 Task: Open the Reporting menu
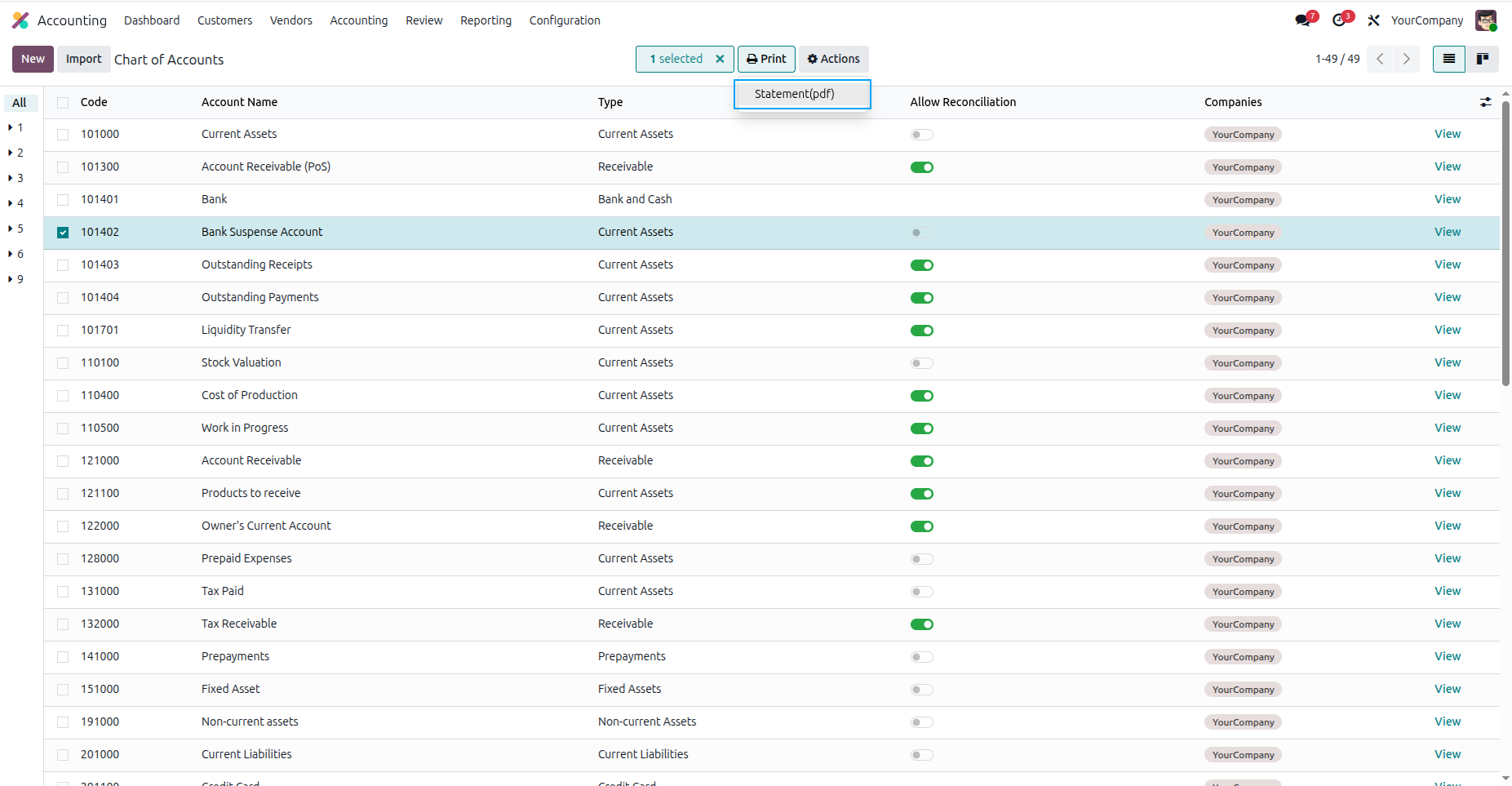(486, 20)
